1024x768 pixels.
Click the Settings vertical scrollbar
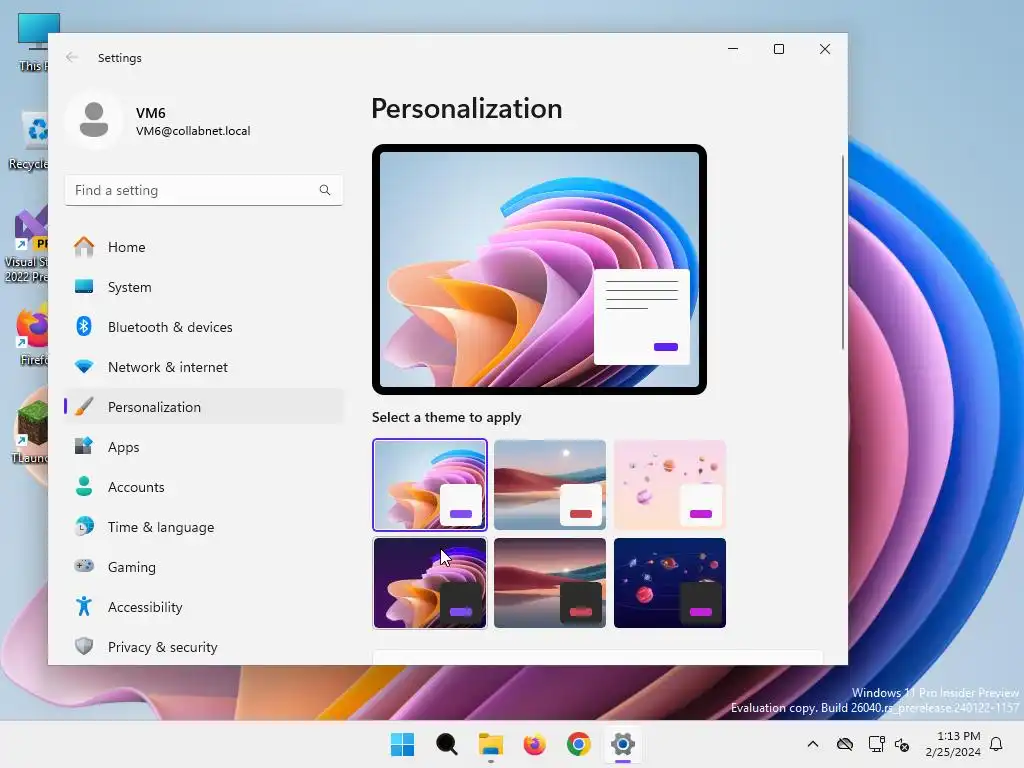point(842,252)
